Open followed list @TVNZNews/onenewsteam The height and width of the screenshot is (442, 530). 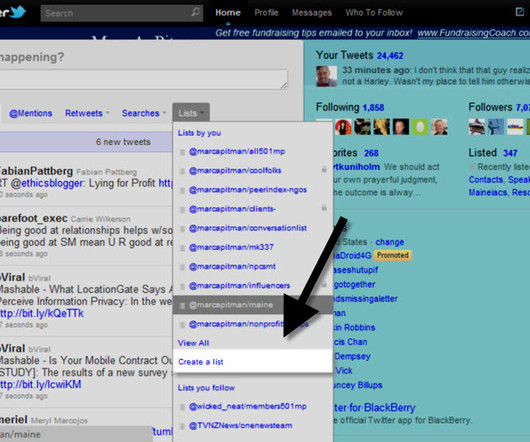240,426
